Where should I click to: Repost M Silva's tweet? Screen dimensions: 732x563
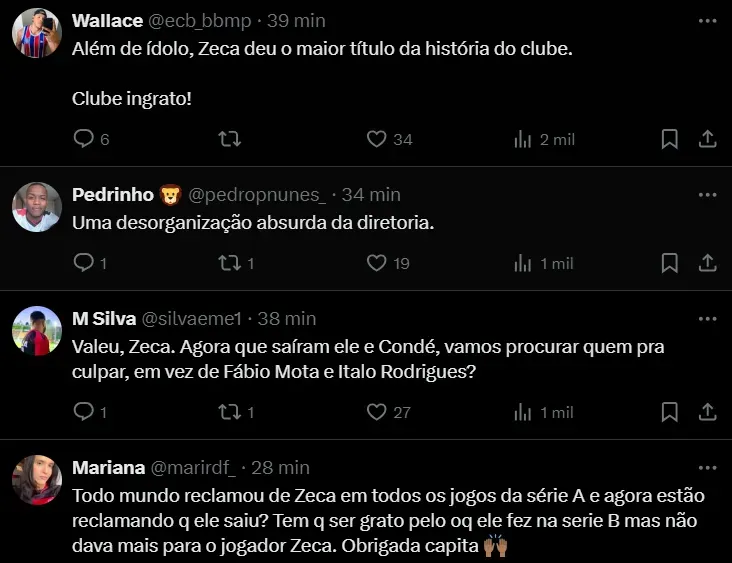click(x=229, y=411)
